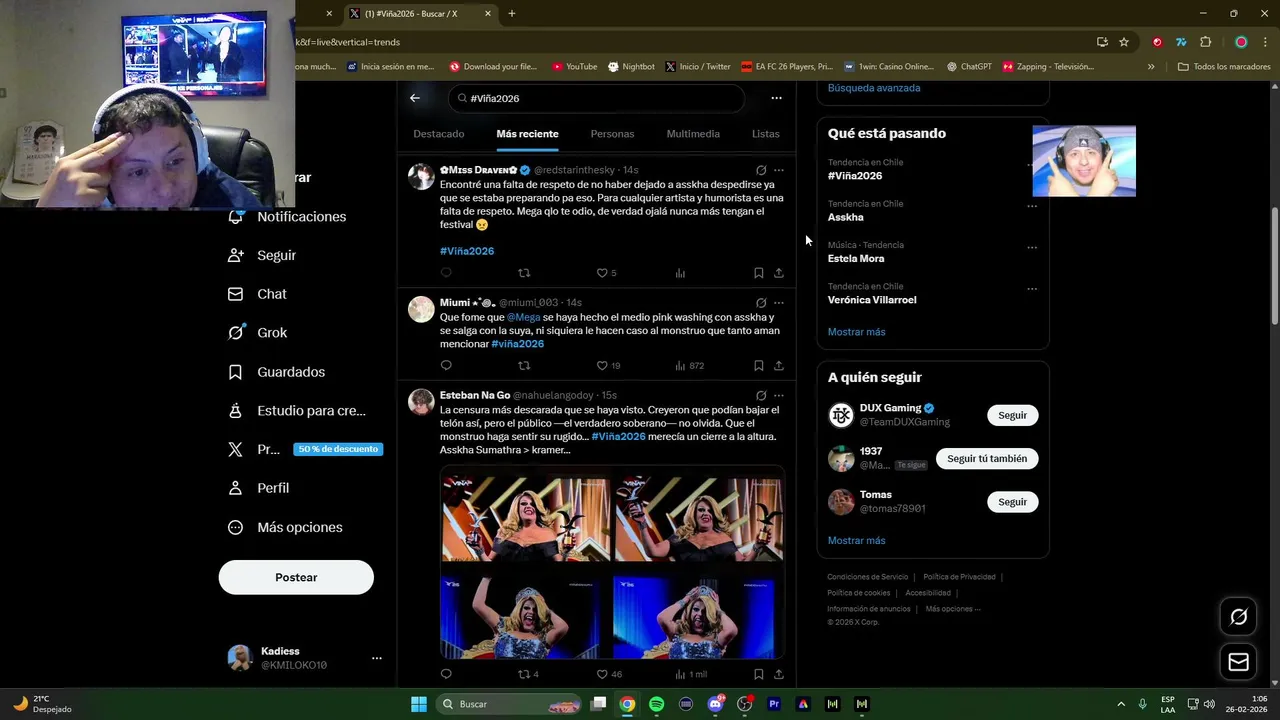Open more options for Miss Draven post
The height and width of the screenshot is (720, 1280).
point(779,170)
